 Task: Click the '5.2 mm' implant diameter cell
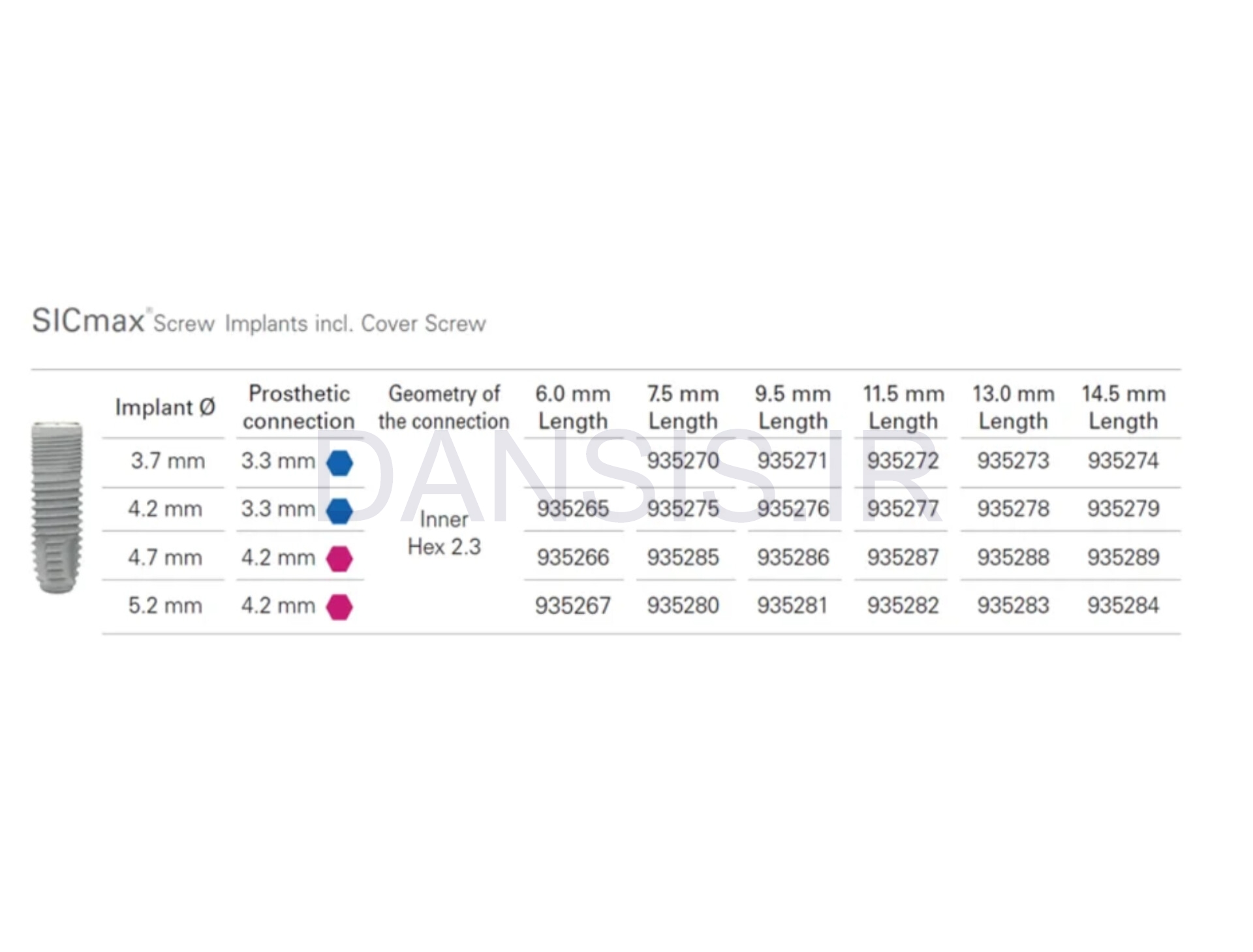coord(165,606)
